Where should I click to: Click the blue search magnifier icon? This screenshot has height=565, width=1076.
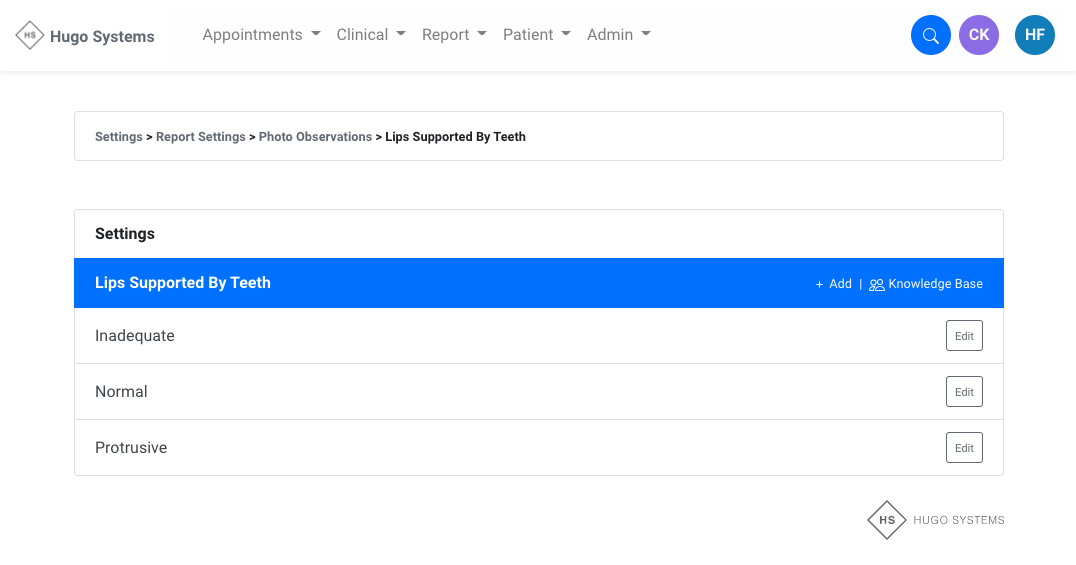930,36
